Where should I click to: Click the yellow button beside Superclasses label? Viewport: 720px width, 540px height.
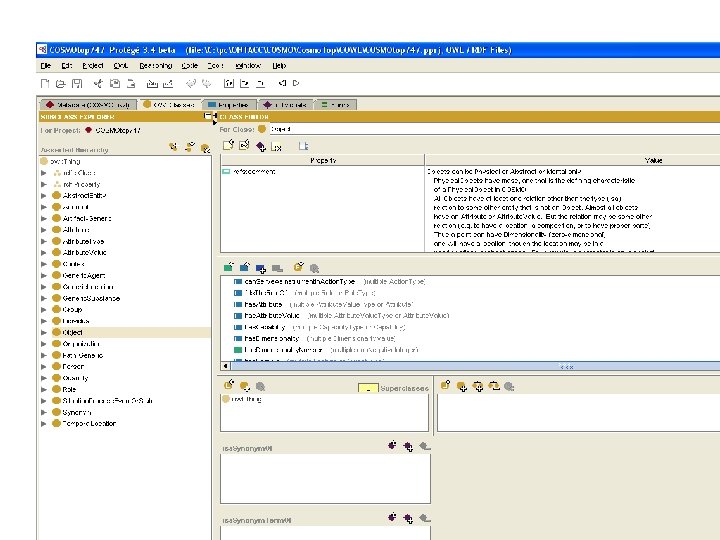pyautogui.click(x=368, y=388)
